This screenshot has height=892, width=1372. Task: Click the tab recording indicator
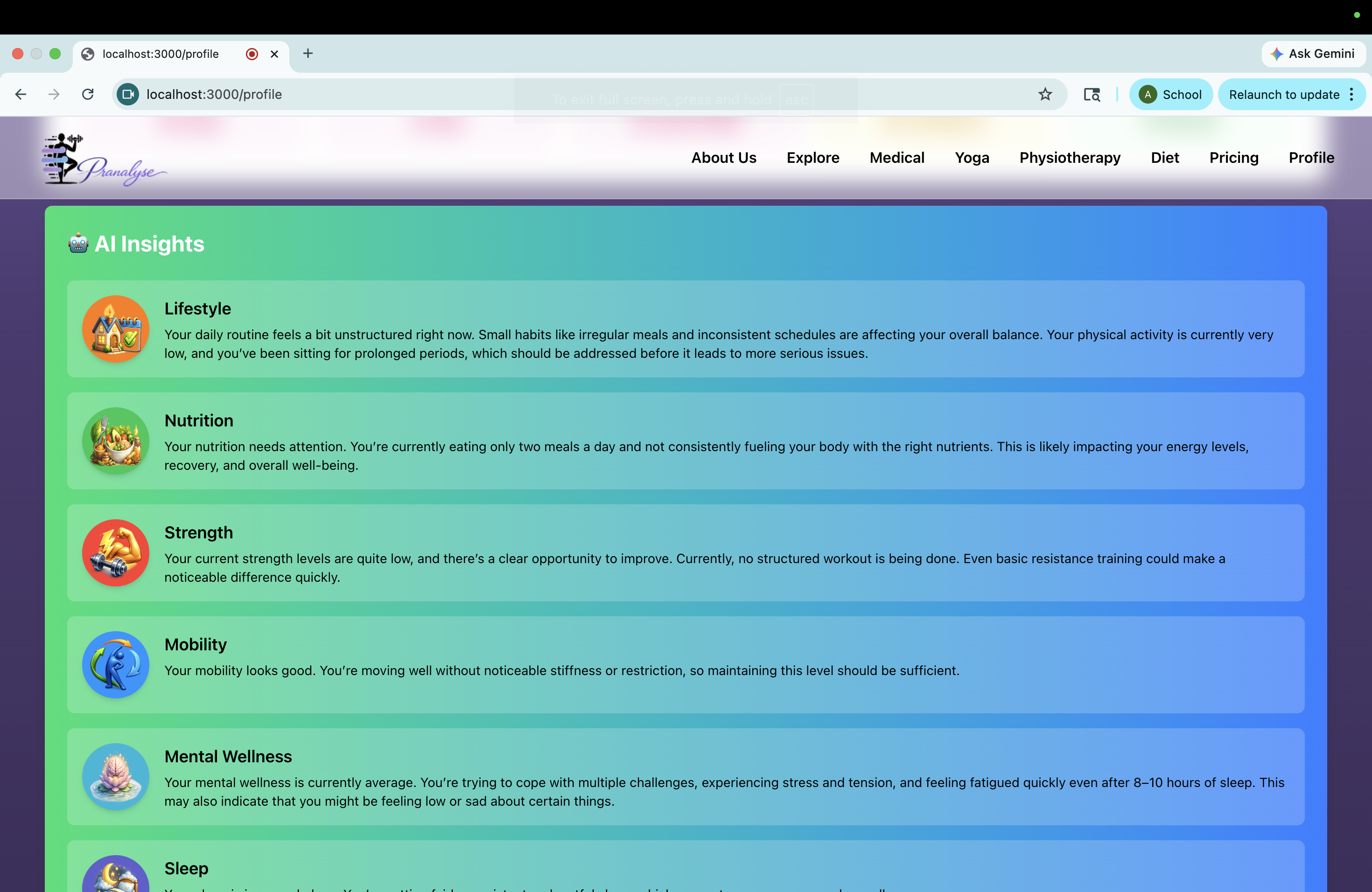pos(252,54)
